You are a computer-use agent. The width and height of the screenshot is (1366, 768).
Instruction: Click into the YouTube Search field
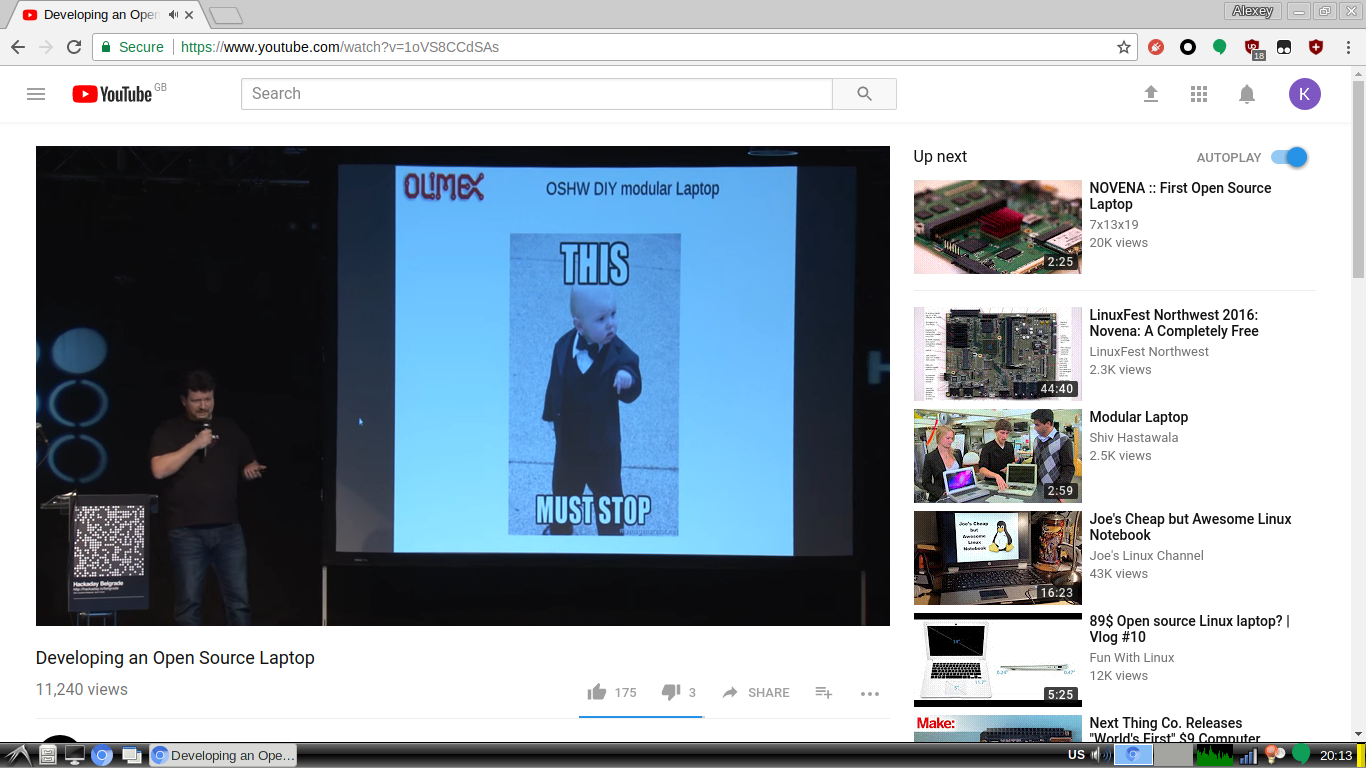tap(537, 94)
